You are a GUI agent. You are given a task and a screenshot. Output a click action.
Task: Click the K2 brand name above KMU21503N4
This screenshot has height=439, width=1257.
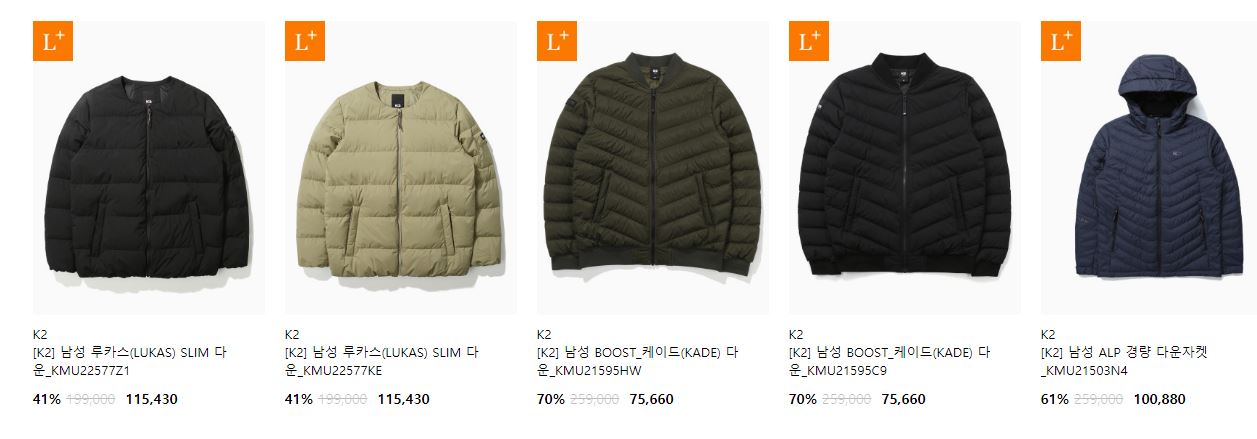coord(1048,335)
